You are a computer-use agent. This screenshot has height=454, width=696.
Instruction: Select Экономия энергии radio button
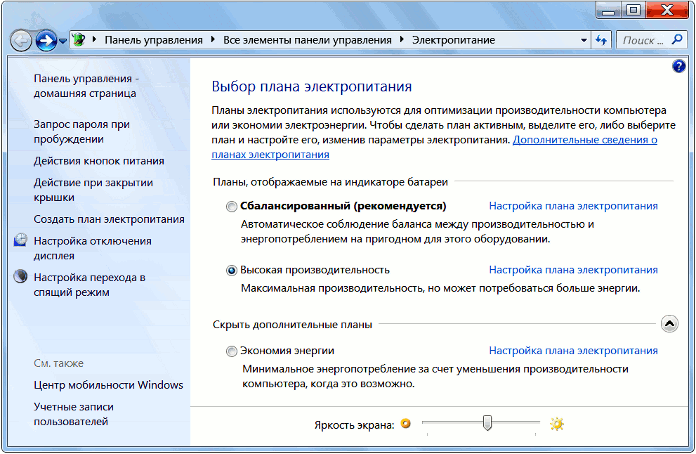point(231,351)
